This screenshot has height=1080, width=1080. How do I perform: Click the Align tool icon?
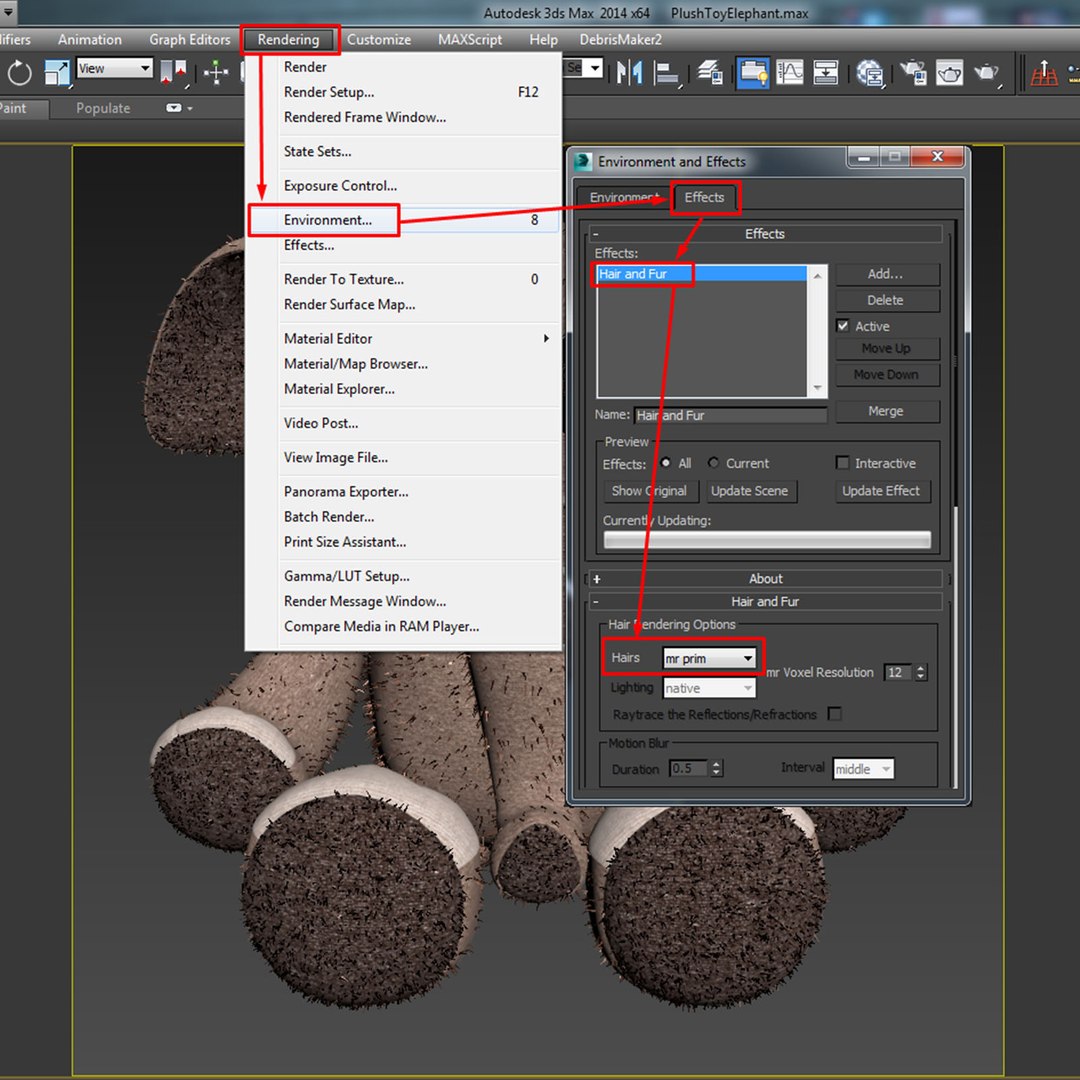(666, 72)
